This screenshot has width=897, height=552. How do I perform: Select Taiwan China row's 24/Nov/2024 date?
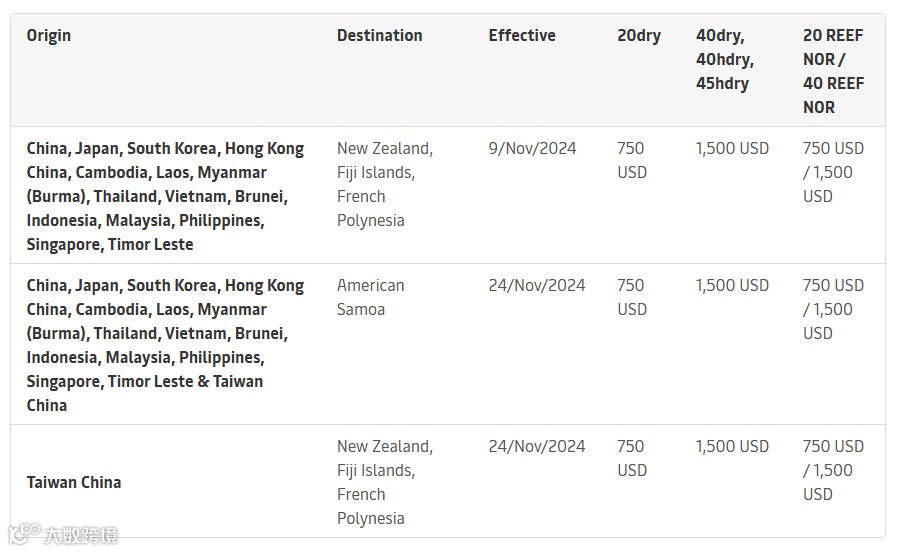tap(537, 447)
